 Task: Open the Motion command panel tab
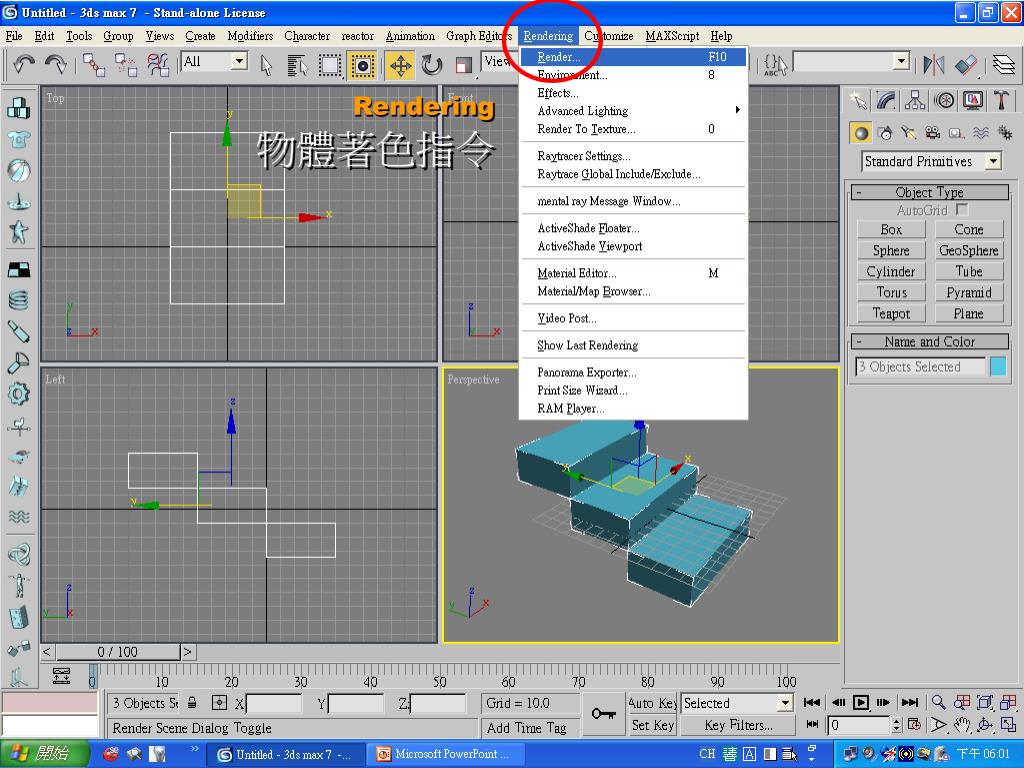(x=944, y=100)
